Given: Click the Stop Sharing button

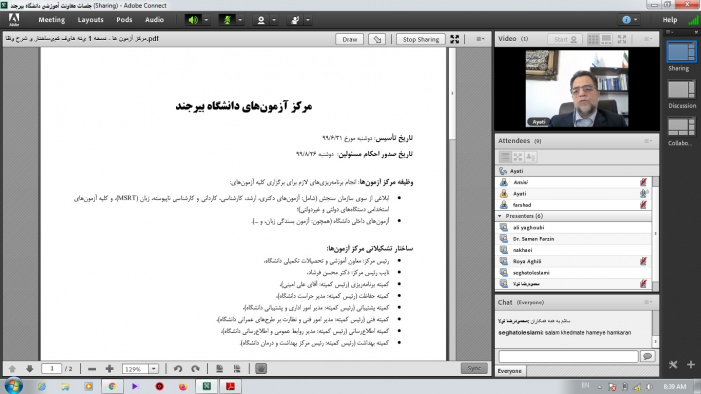Looking at the screenshot, I should [421, 39].
